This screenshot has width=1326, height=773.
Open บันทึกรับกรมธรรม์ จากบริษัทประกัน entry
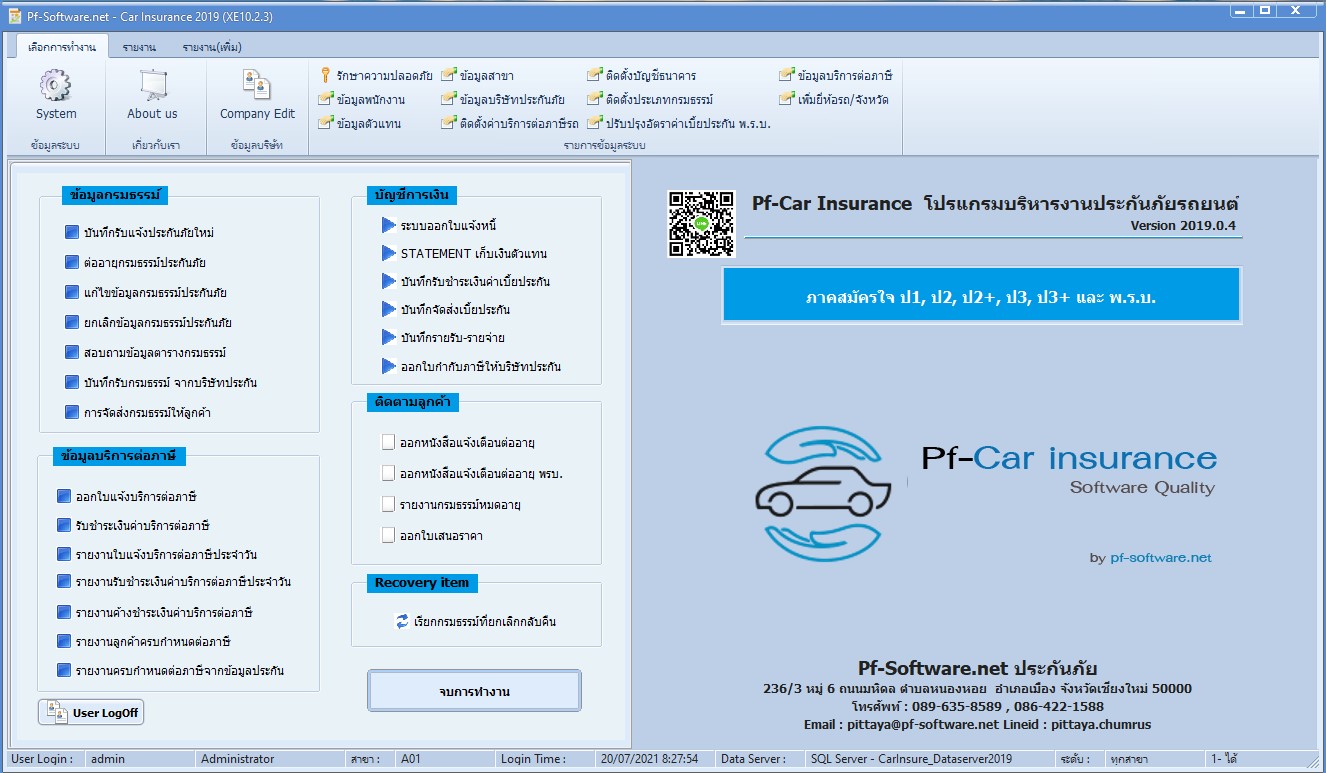coord(161,382)
